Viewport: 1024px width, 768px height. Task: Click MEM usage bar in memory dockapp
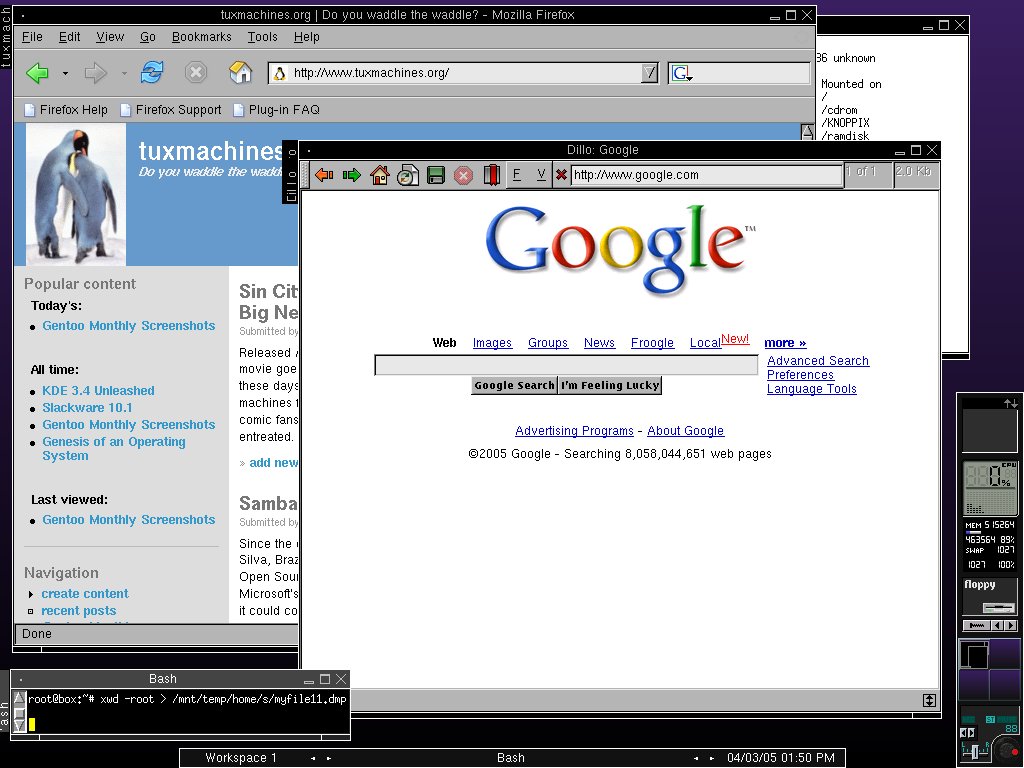coord(973,532)
